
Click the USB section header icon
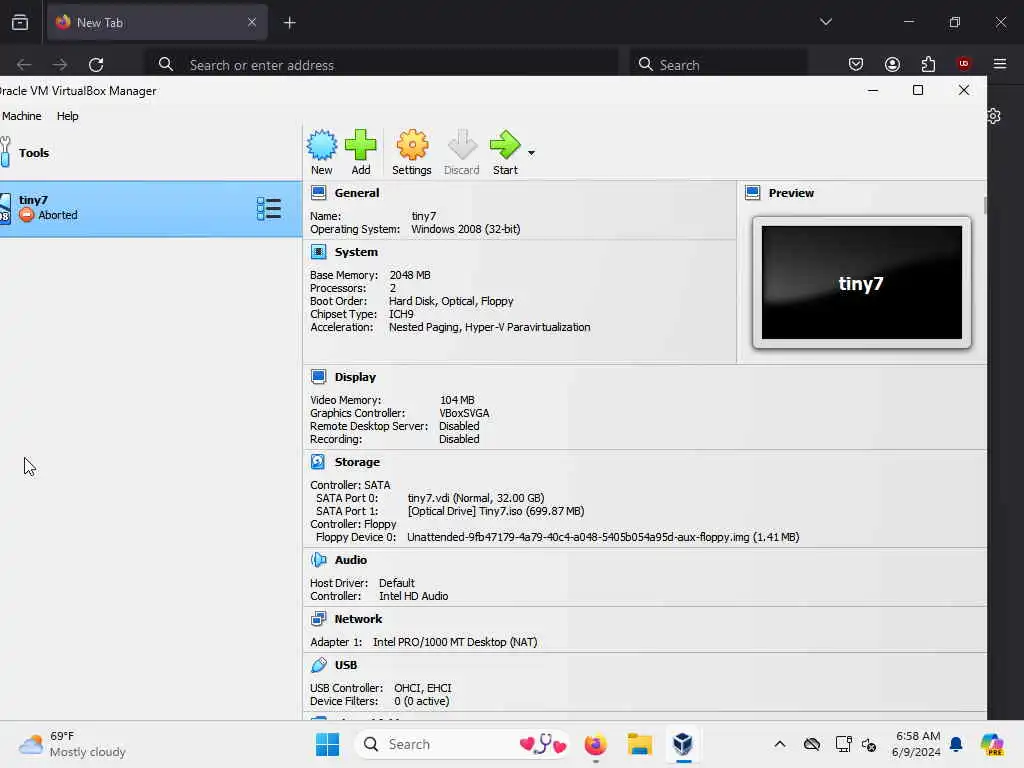[x=318, y=665]
